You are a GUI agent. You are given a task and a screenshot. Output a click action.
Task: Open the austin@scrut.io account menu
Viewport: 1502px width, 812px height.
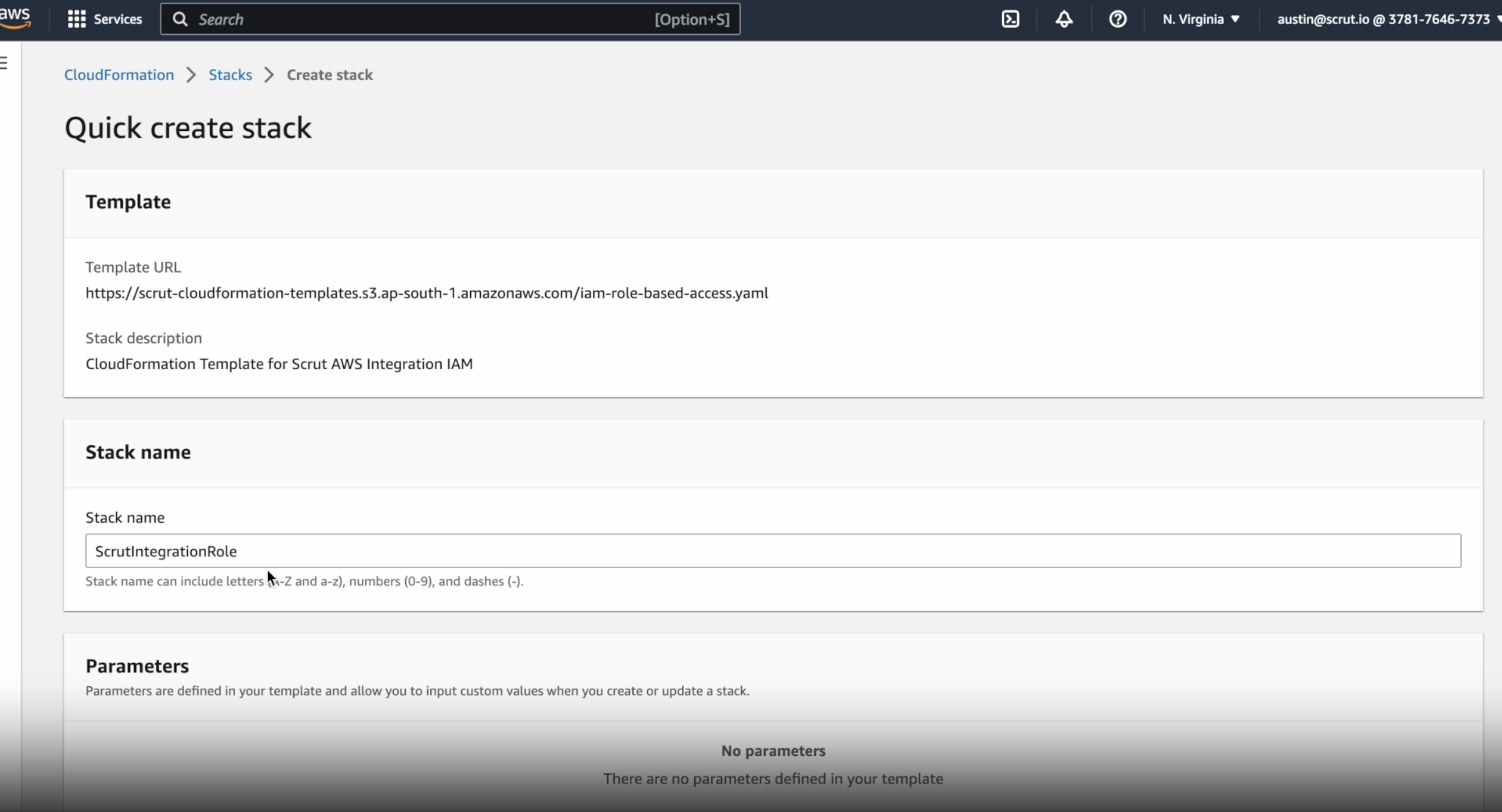click(1388, 19)
